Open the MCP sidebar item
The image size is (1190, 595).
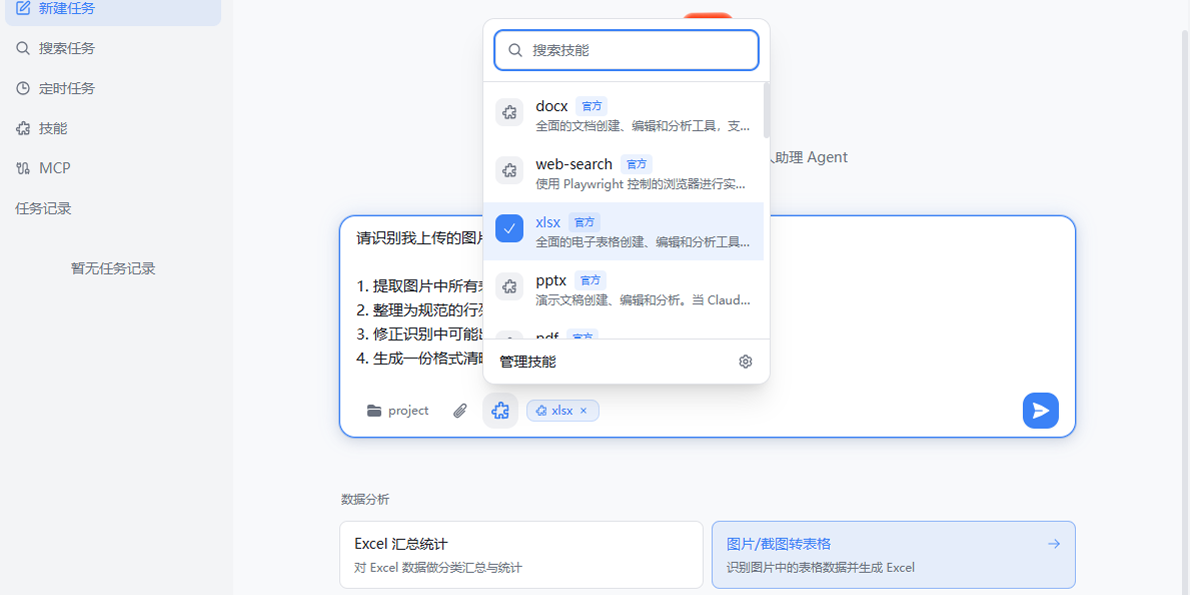(54, 168)
